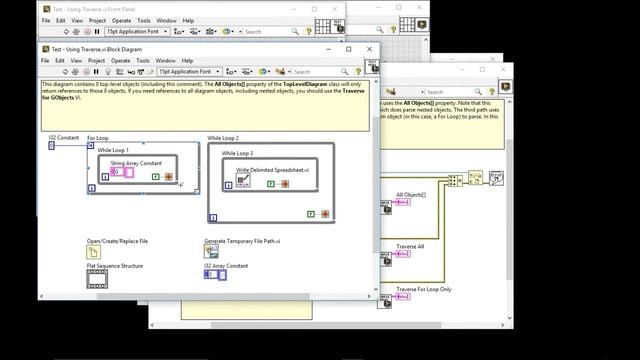Viewport: 640px width, 360px height.
Task: Click magnifier search icon in Block Diagram
Action: (344, 72)
